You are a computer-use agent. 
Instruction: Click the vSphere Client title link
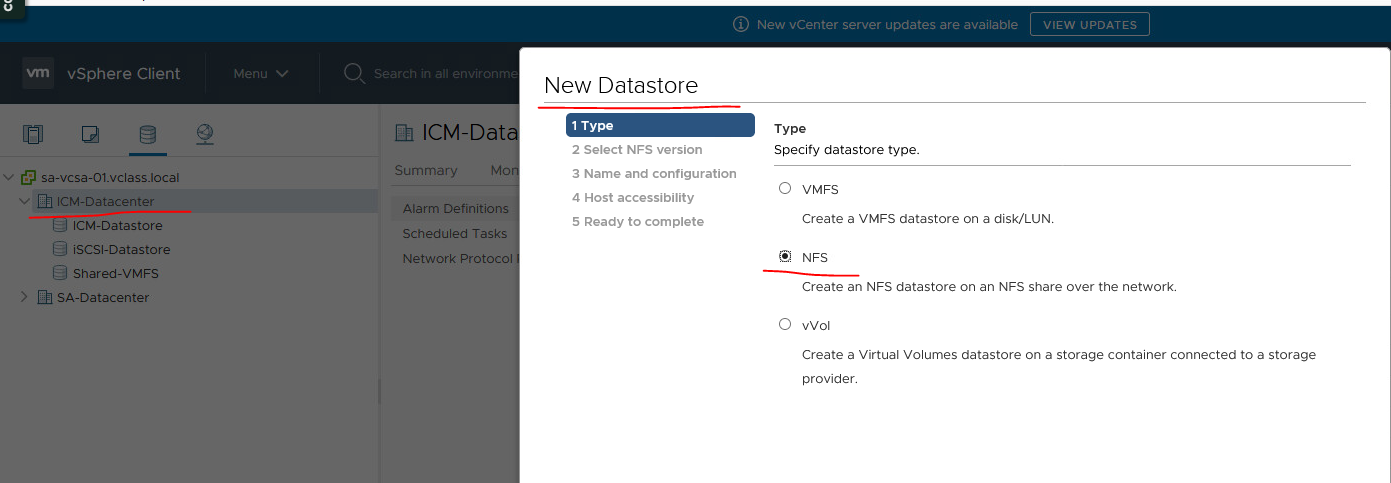pos(124,73)
